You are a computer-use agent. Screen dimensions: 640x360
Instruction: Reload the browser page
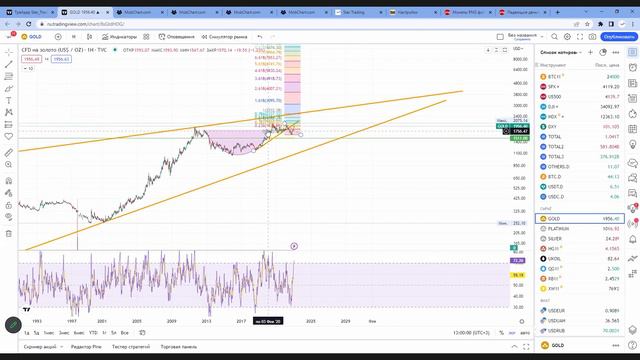(x=29, y=24)
